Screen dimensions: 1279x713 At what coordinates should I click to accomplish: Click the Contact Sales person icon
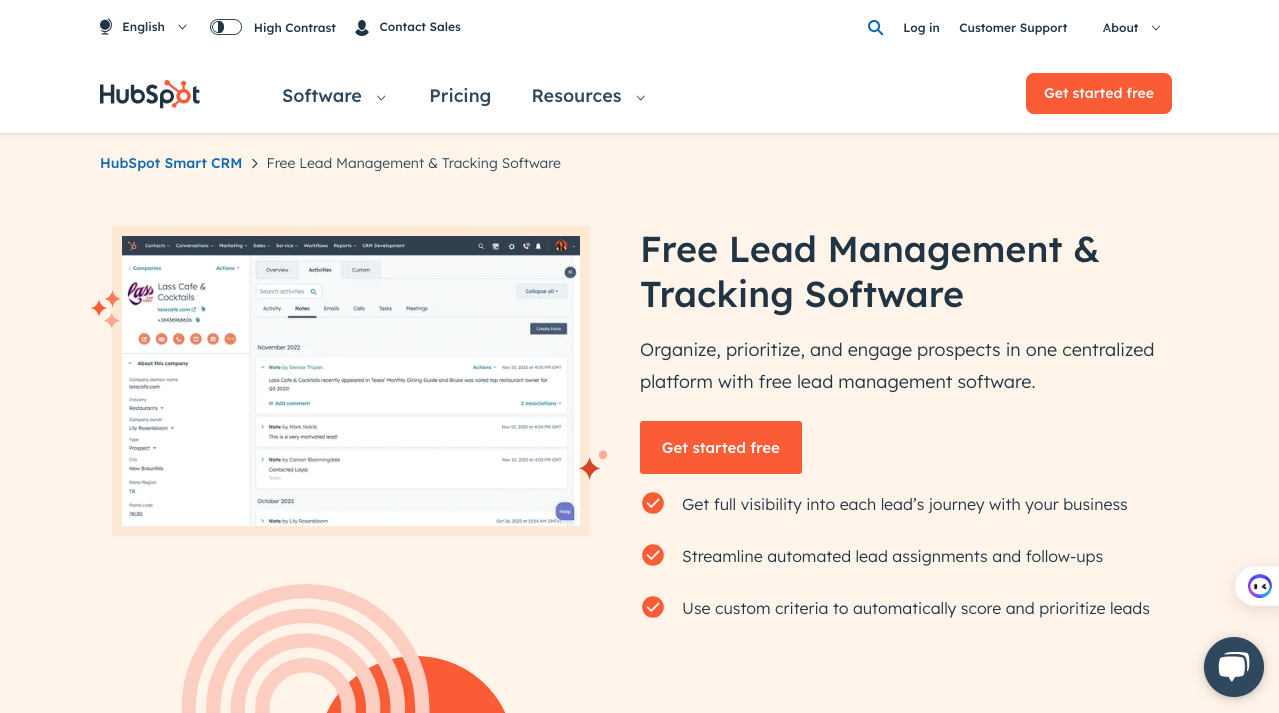[x=362, y=27]
